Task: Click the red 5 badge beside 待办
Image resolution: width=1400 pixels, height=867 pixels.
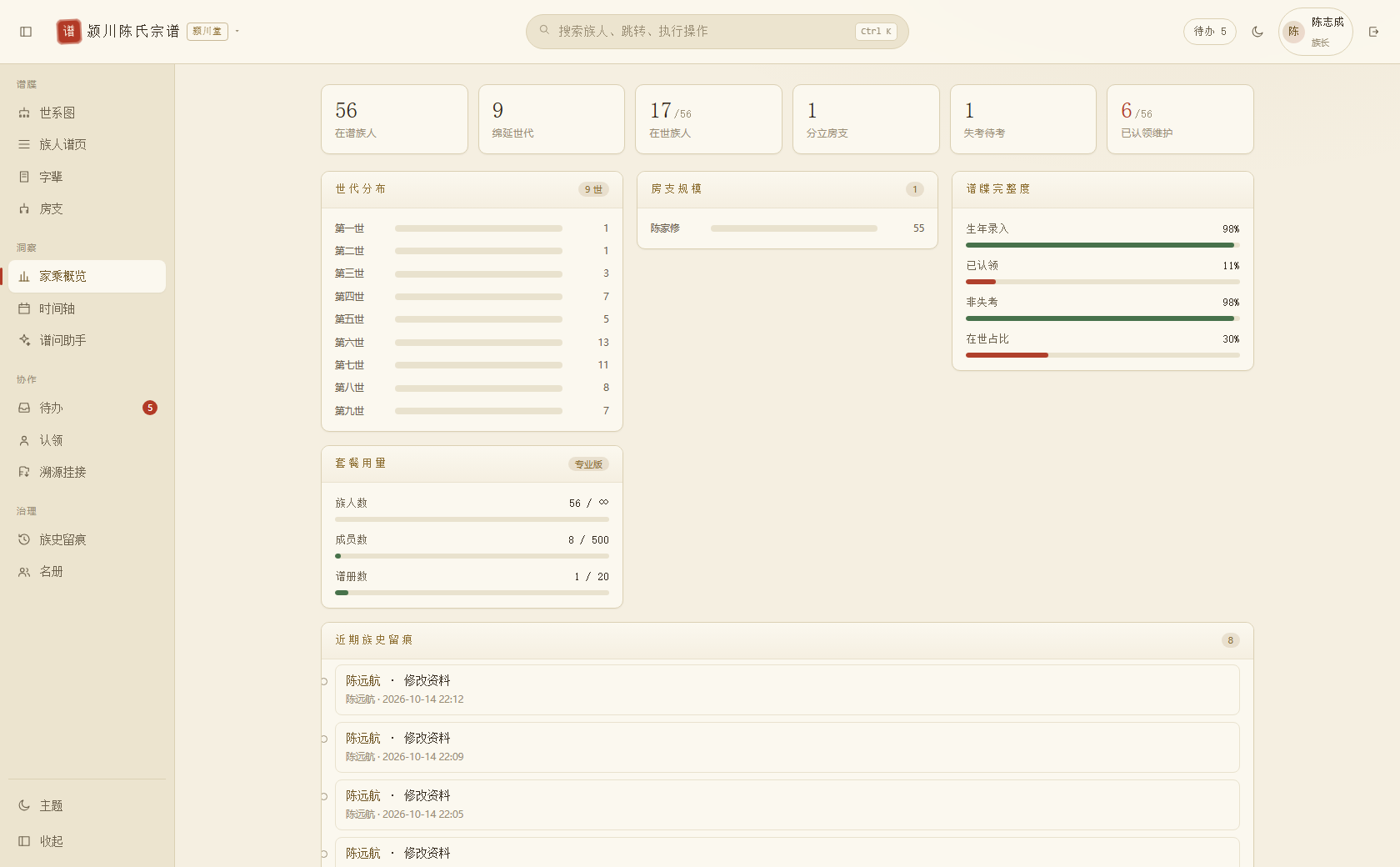Action: [x=150, y=408]
